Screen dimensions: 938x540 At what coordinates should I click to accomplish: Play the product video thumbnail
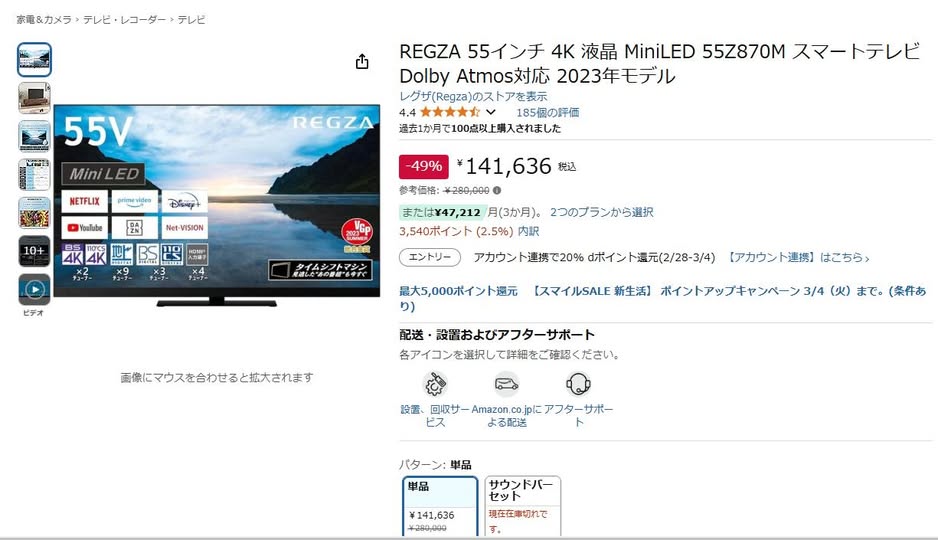coord(34,290)
